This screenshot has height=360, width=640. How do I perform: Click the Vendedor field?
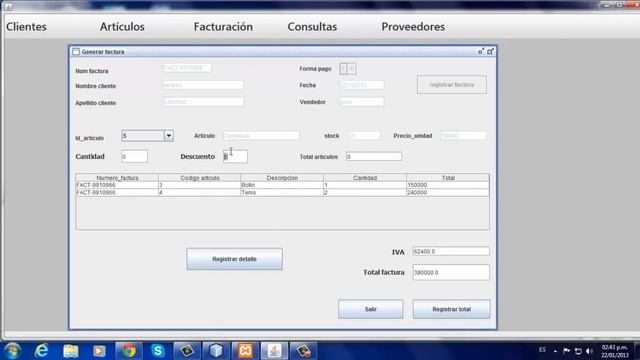click(362, 102)
